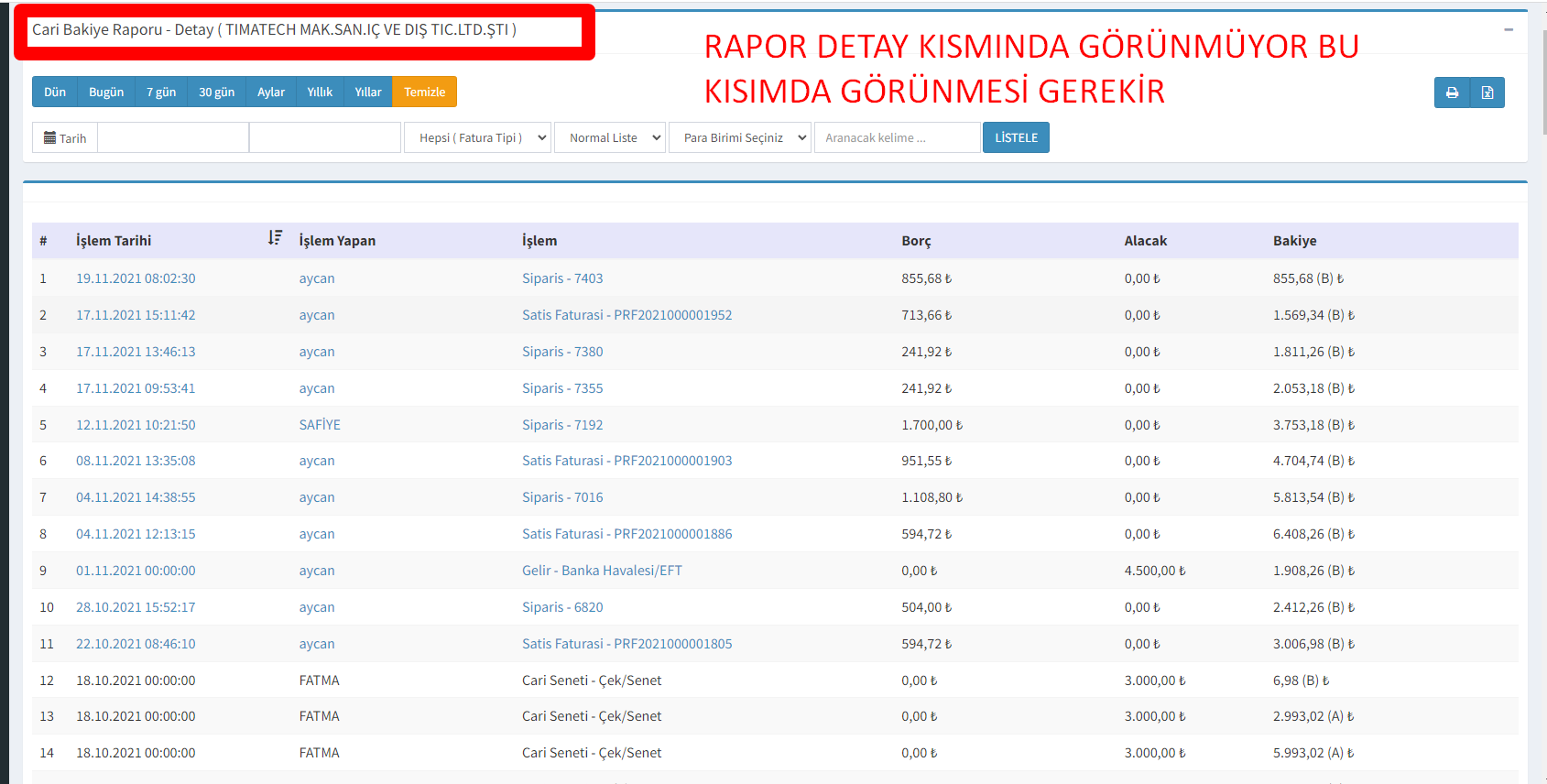The height and width of the screenshot is (784, 1547).
Task: Click the Excel export icon button
Action: 1487,93
